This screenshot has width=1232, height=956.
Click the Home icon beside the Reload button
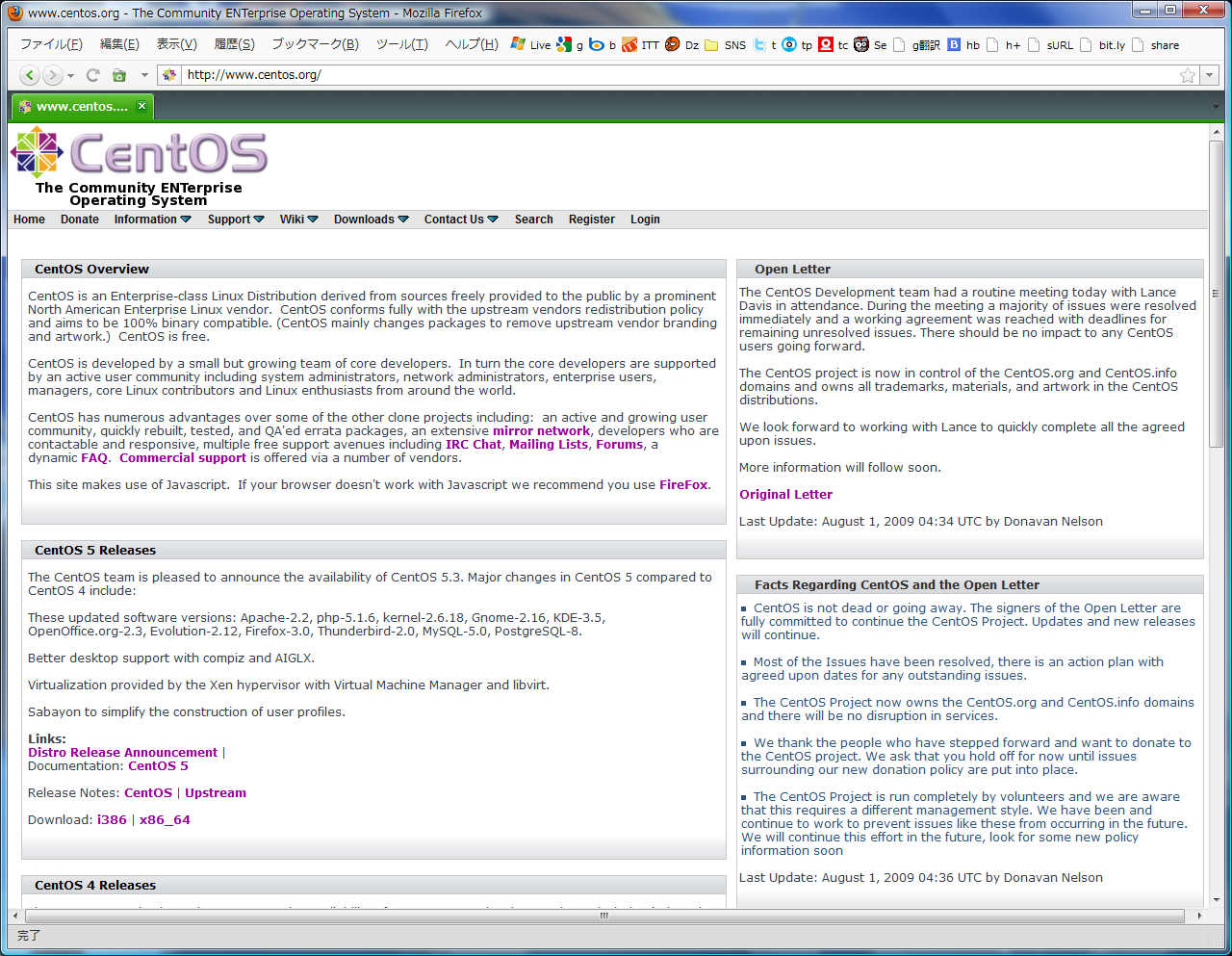click(119, 75)
